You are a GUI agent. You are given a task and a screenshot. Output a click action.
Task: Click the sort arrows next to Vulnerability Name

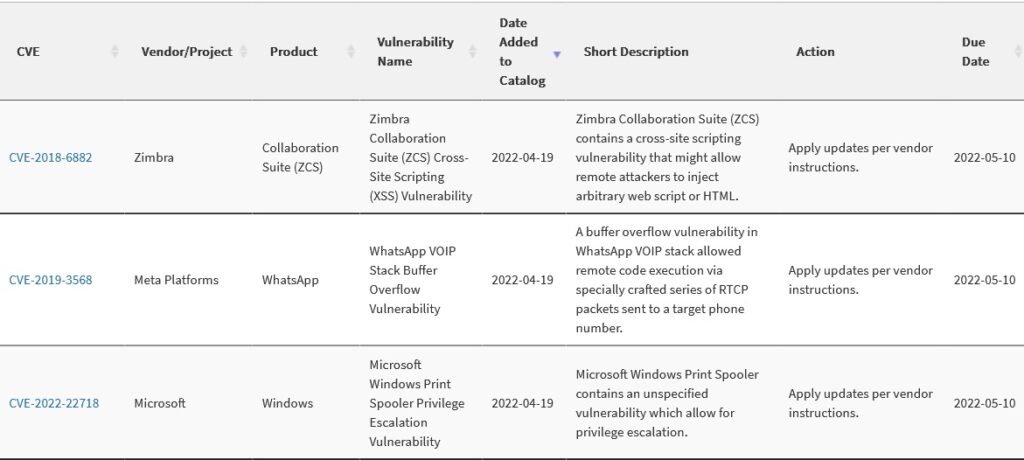pyautogui.click(x=473, y=52)
